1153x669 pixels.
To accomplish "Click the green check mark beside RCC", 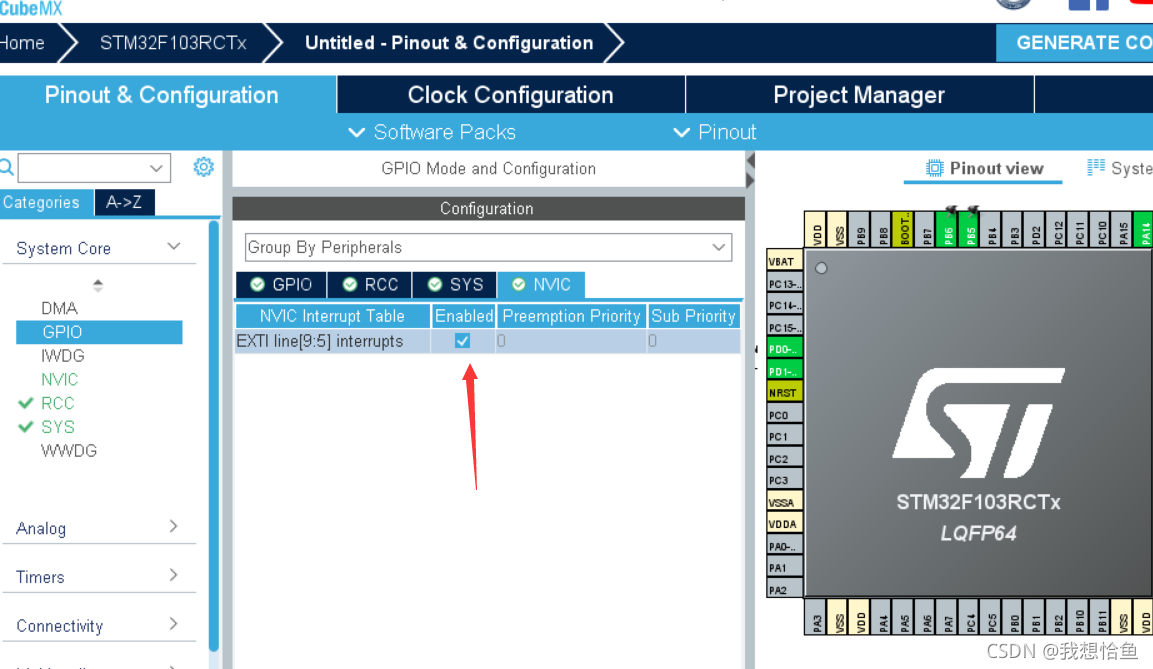I will 26,403.
